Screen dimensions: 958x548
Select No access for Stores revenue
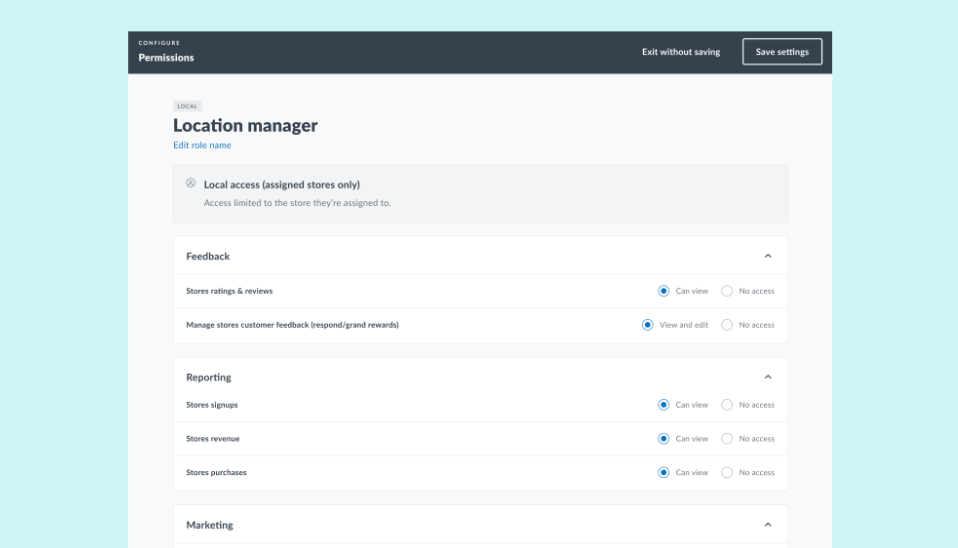(x=727, y=439)
